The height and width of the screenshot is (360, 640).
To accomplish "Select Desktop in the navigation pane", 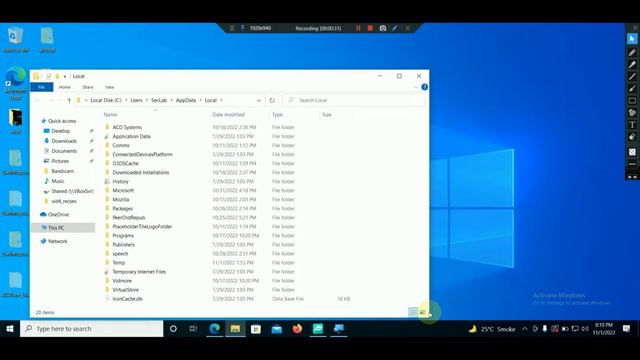I will click(x=60, y=131).
